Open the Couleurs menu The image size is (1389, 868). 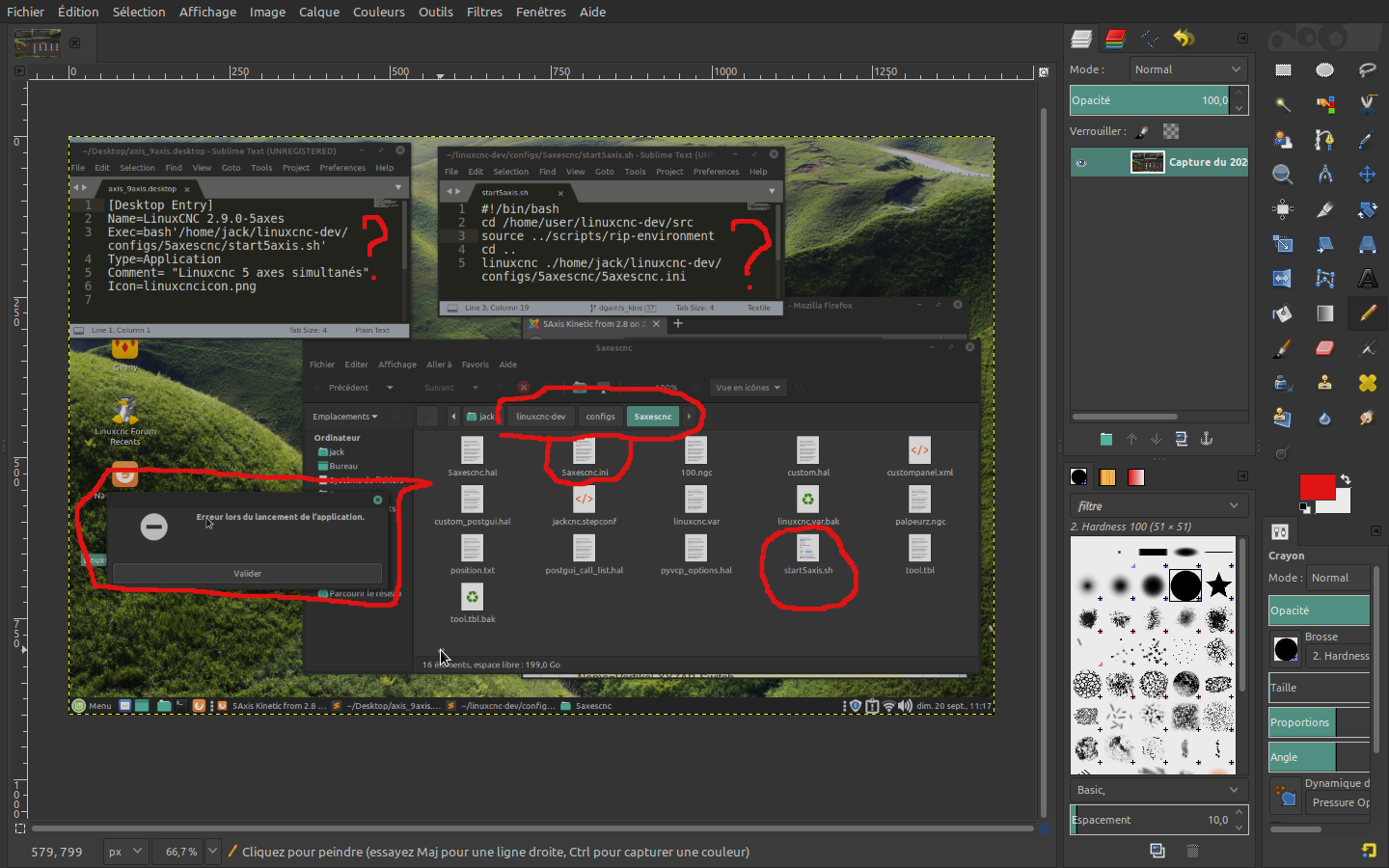pyautogui.click(x=378, y=12)
